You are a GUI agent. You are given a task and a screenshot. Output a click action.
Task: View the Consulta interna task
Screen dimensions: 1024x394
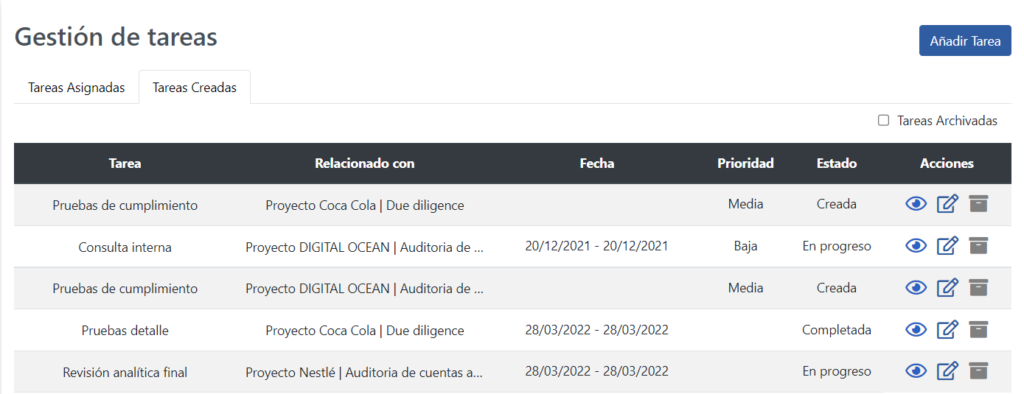(916, 246)
